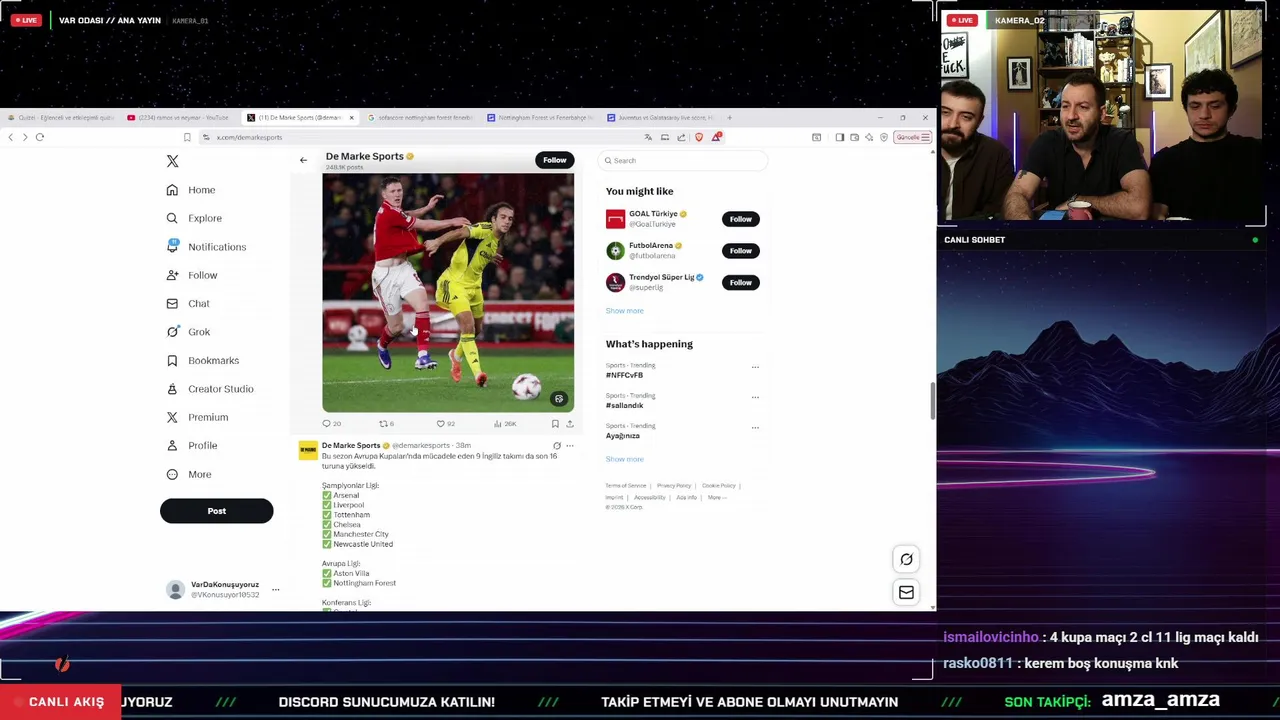Click the De Marke Sports yellow avatar
1280x720 pixels.
(x=308, y=451)
